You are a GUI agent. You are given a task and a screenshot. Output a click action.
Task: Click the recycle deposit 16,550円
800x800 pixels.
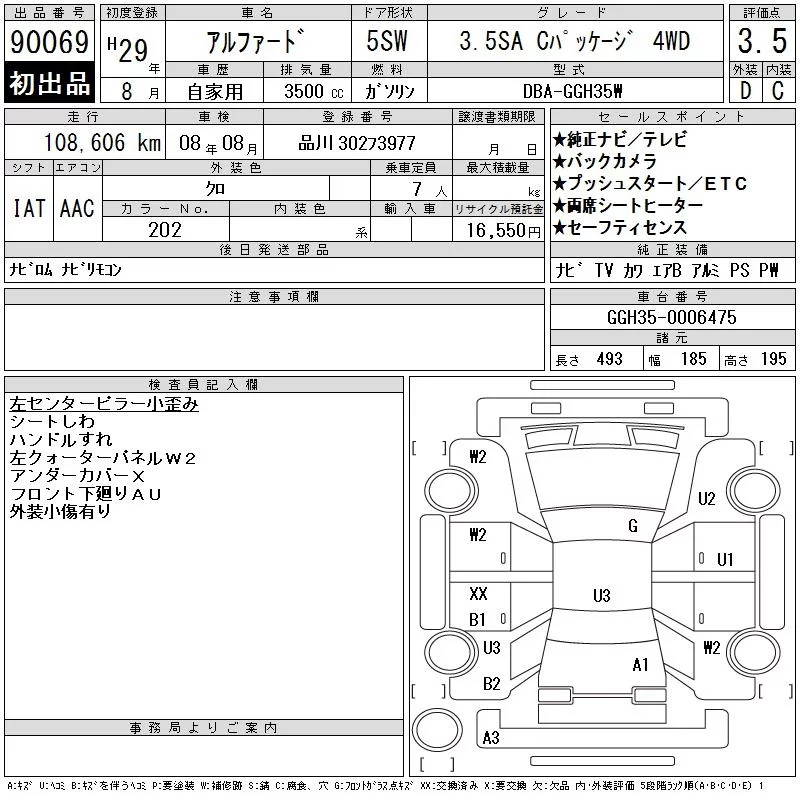coord(504,231)
